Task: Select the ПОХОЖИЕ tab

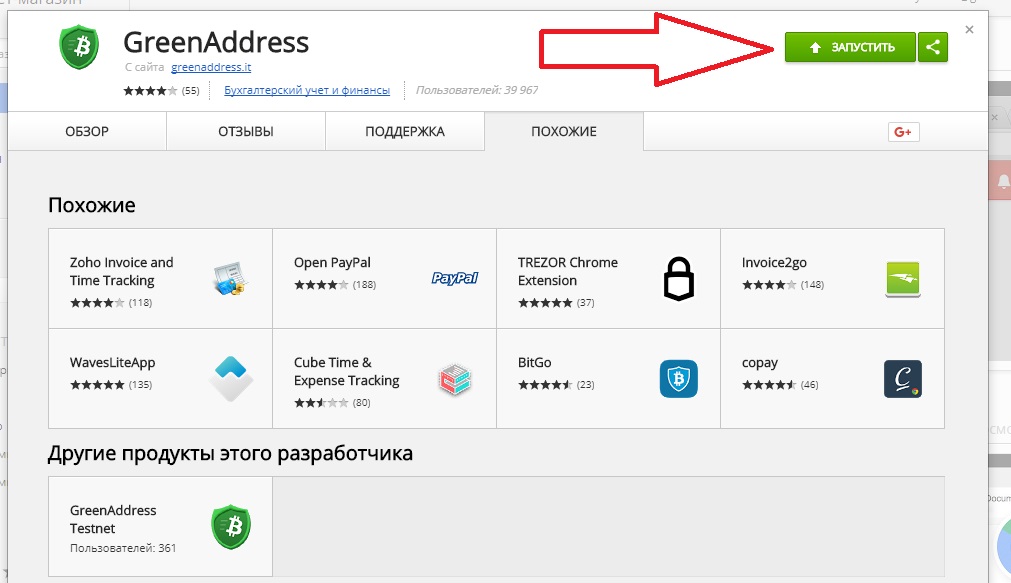Action: click(564, 132)
